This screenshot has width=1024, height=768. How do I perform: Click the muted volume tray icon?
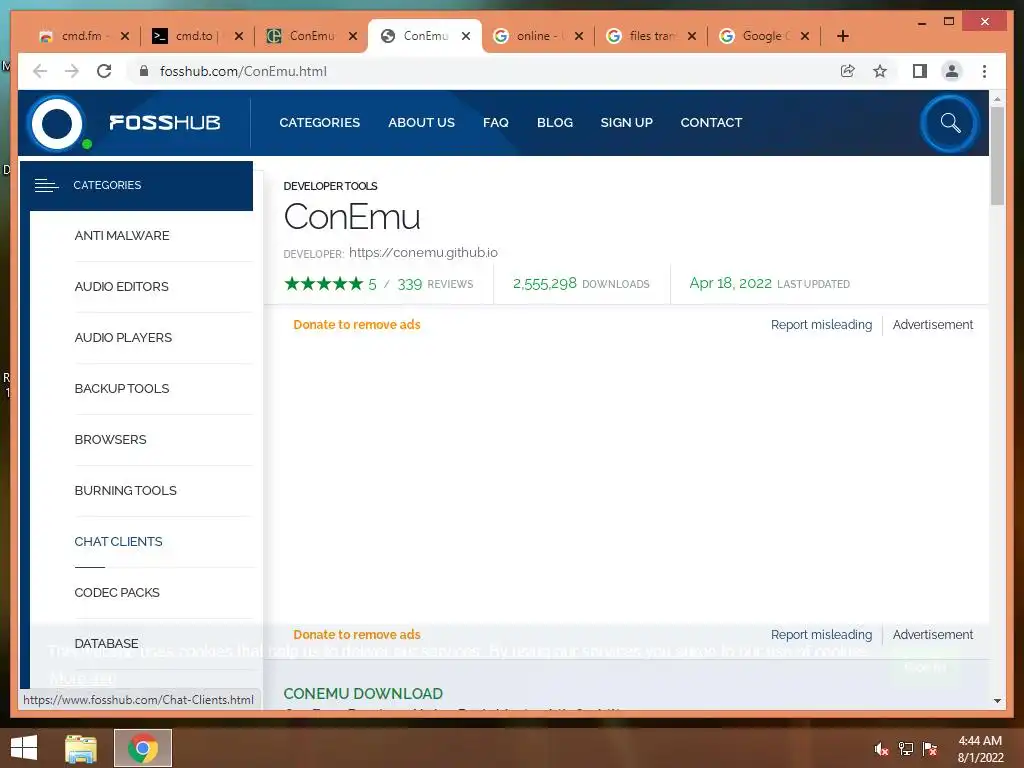point(881,749)
